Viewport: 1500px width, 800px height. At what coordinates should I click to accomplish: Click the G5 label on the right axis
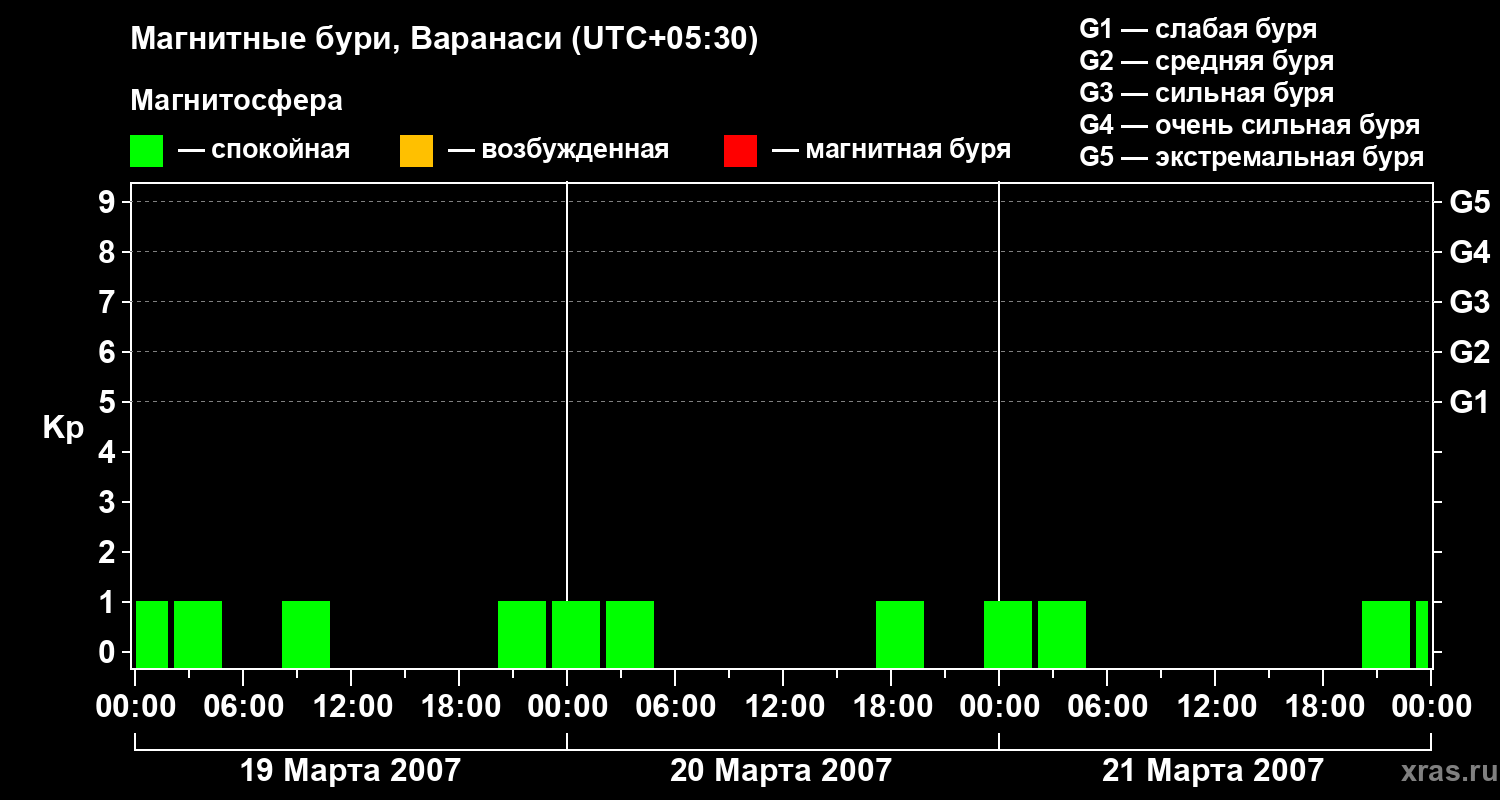[1469, 202]
